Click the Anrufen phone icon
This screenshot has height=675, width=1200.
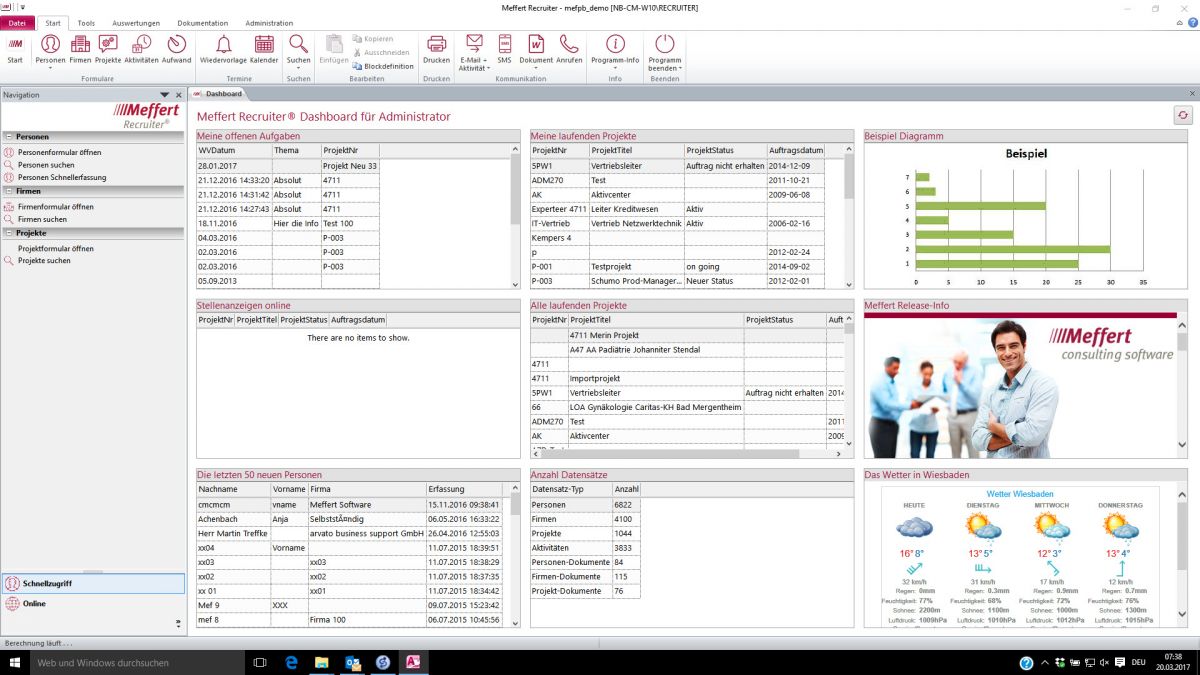pyautogui.click(x=569, y=49)
